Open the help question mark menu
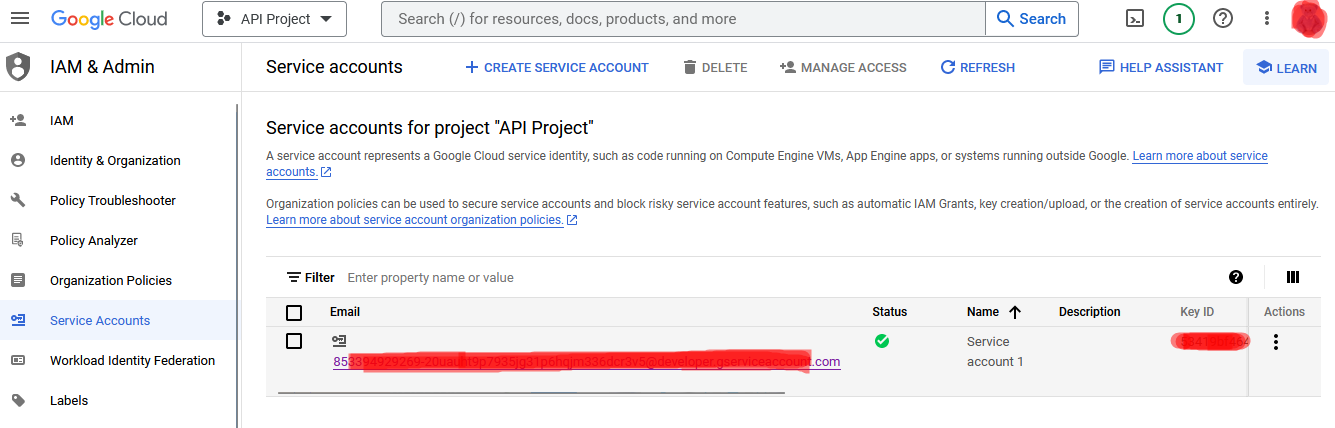This screenshot has width=1335, height=428. point(1222,19)
